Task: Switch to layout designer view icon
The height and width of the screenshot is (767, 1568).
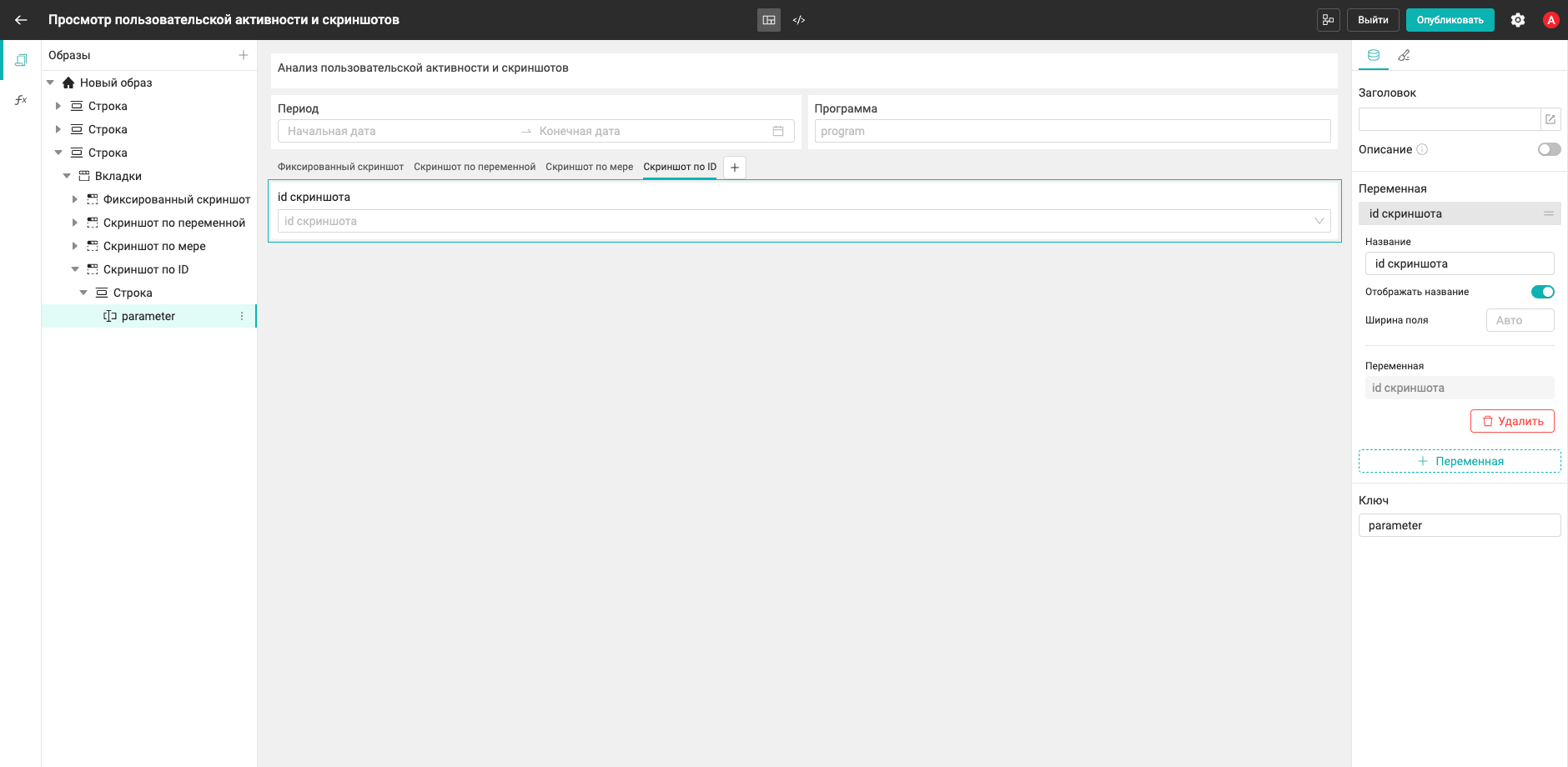Action: pyautogui.click(x=769, y=20)
